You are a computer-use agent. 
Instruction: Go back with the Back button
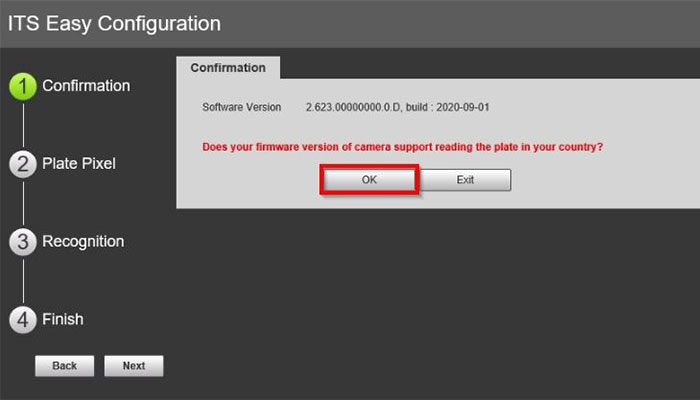pyautogui.click(x=65, y=366)
